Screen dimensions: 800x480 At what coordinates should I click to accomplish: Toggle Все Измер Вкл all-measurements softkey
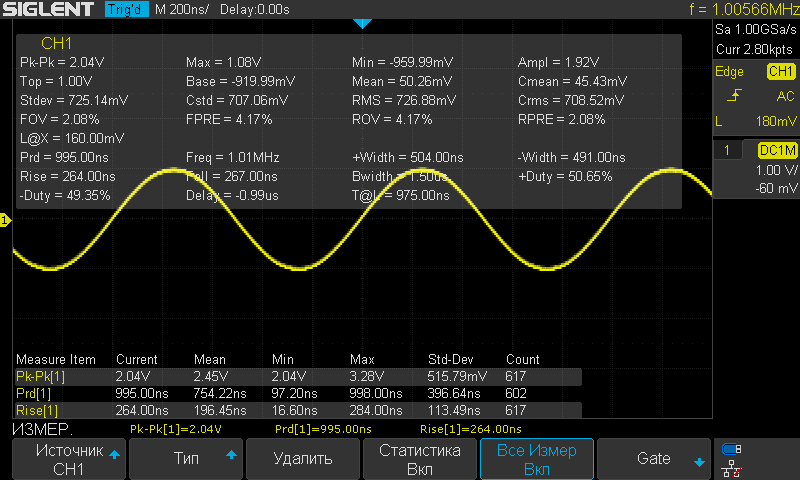pos(537,459)
